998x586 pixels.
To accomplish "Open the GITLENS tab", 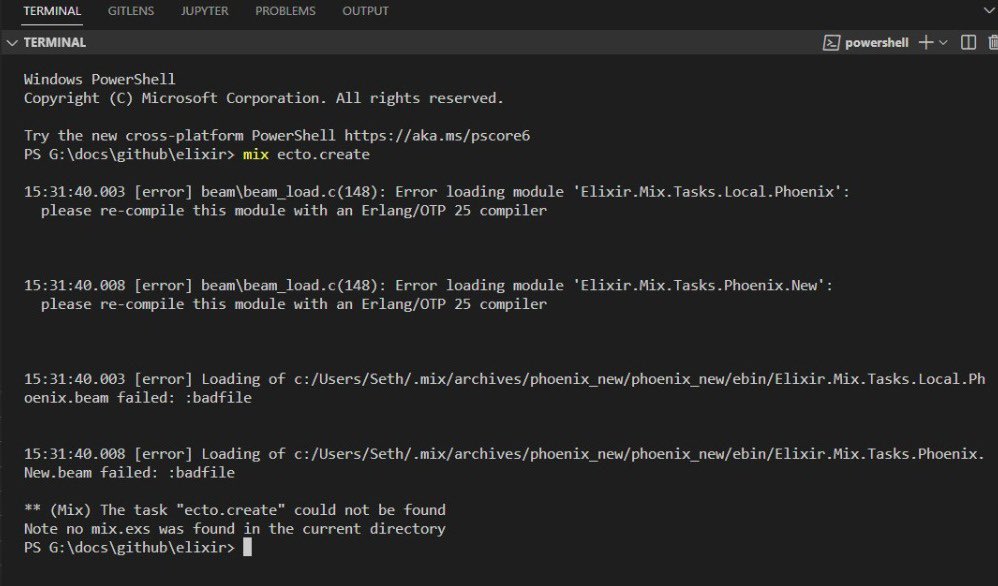I will (x=130, y=11).
